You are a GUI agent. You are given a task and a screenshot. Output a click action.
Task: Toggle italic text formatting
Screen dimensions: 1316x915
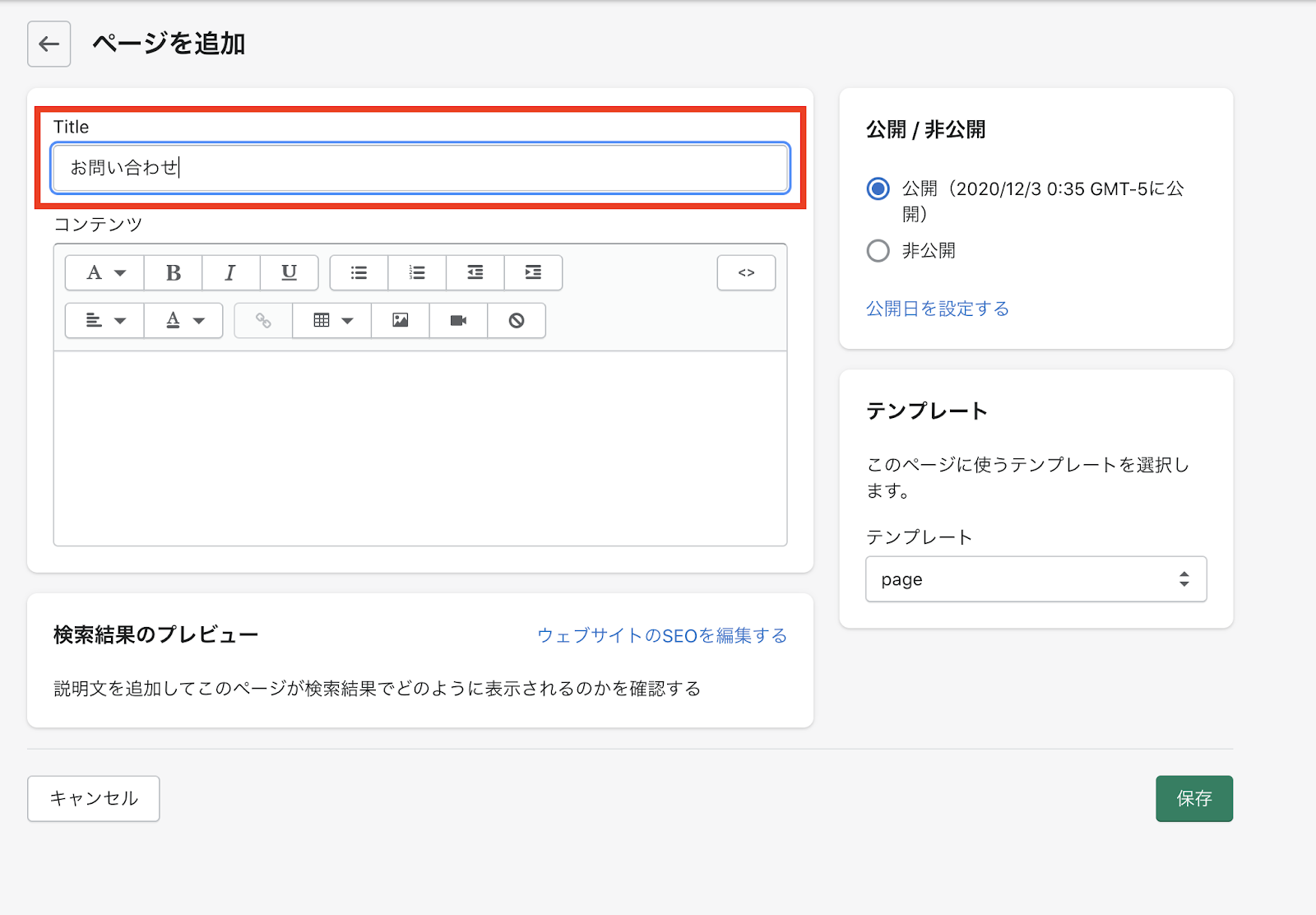(x=230, y=273)
